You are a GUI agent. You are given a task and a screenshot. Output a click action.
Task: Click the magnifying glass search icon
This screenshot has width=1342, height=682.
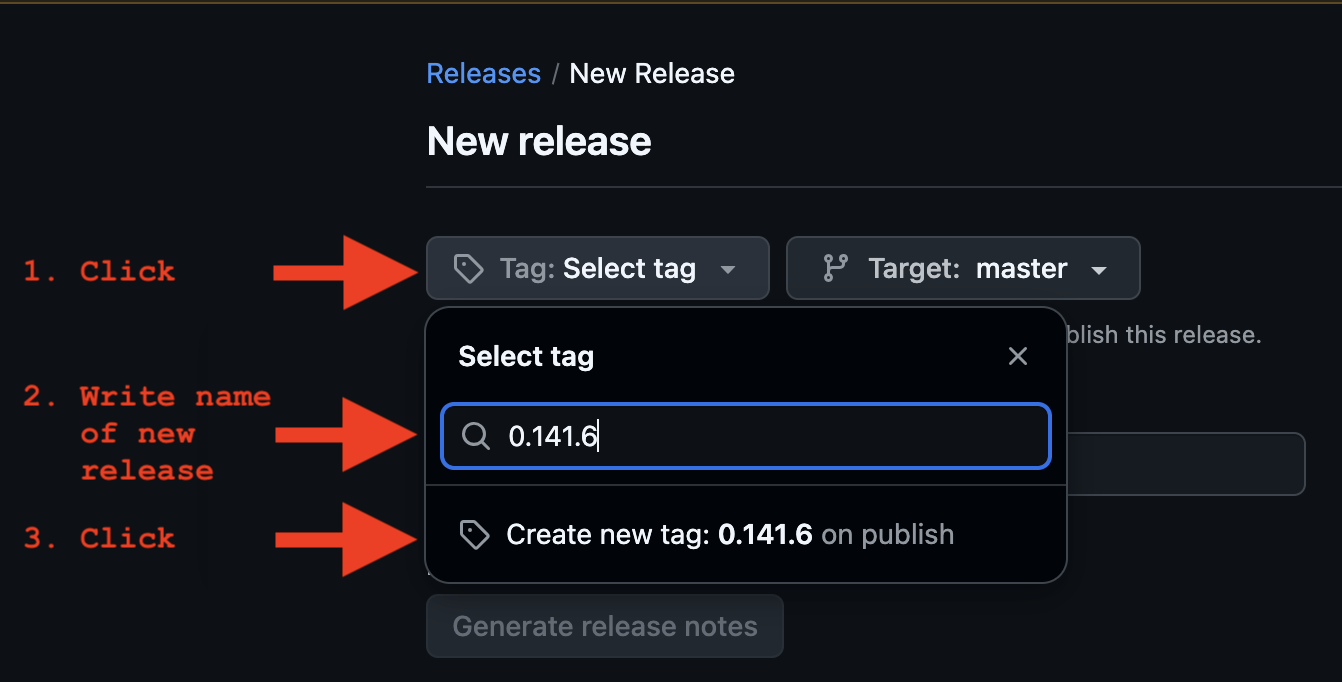(475, 435)
